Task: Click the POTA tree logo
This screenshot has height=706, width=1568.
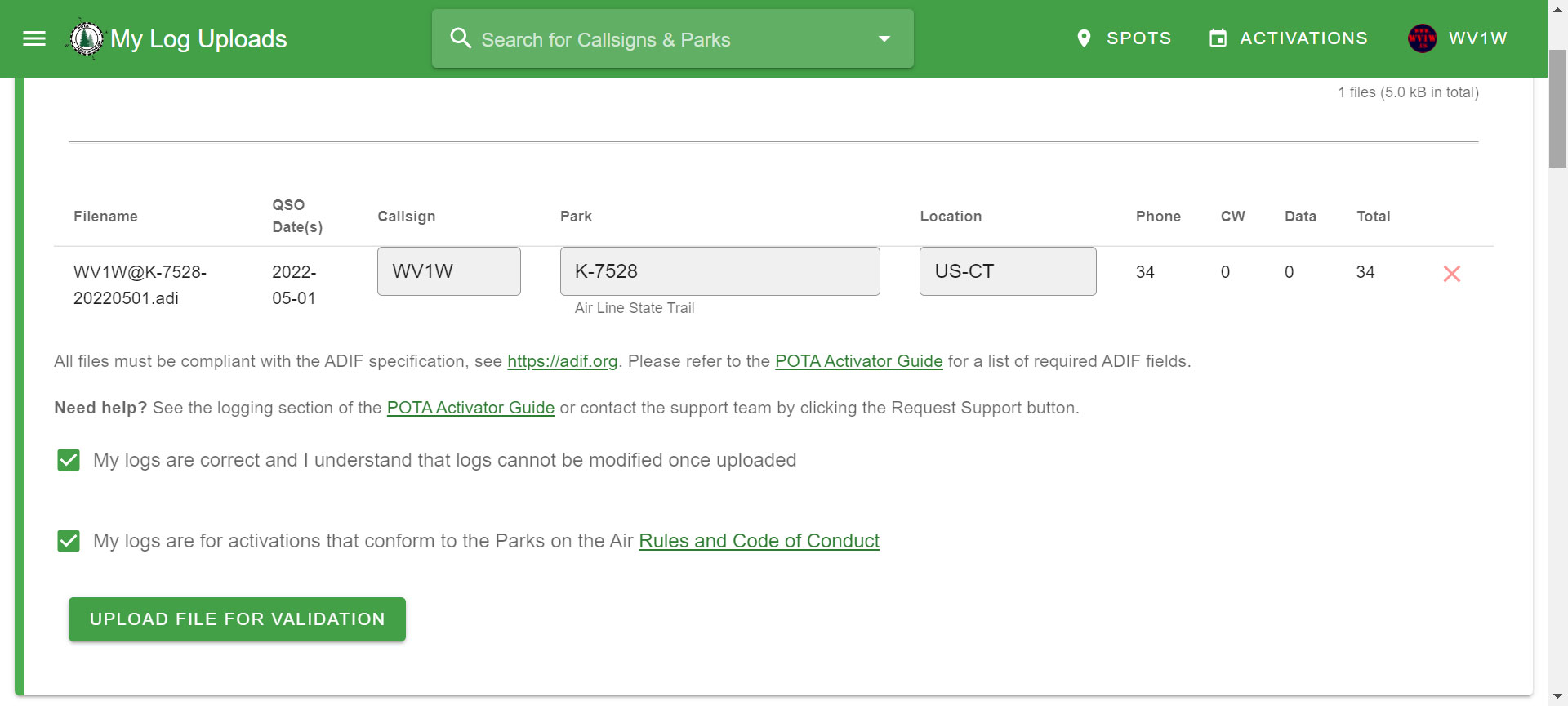Action: [x=86, y=38]
